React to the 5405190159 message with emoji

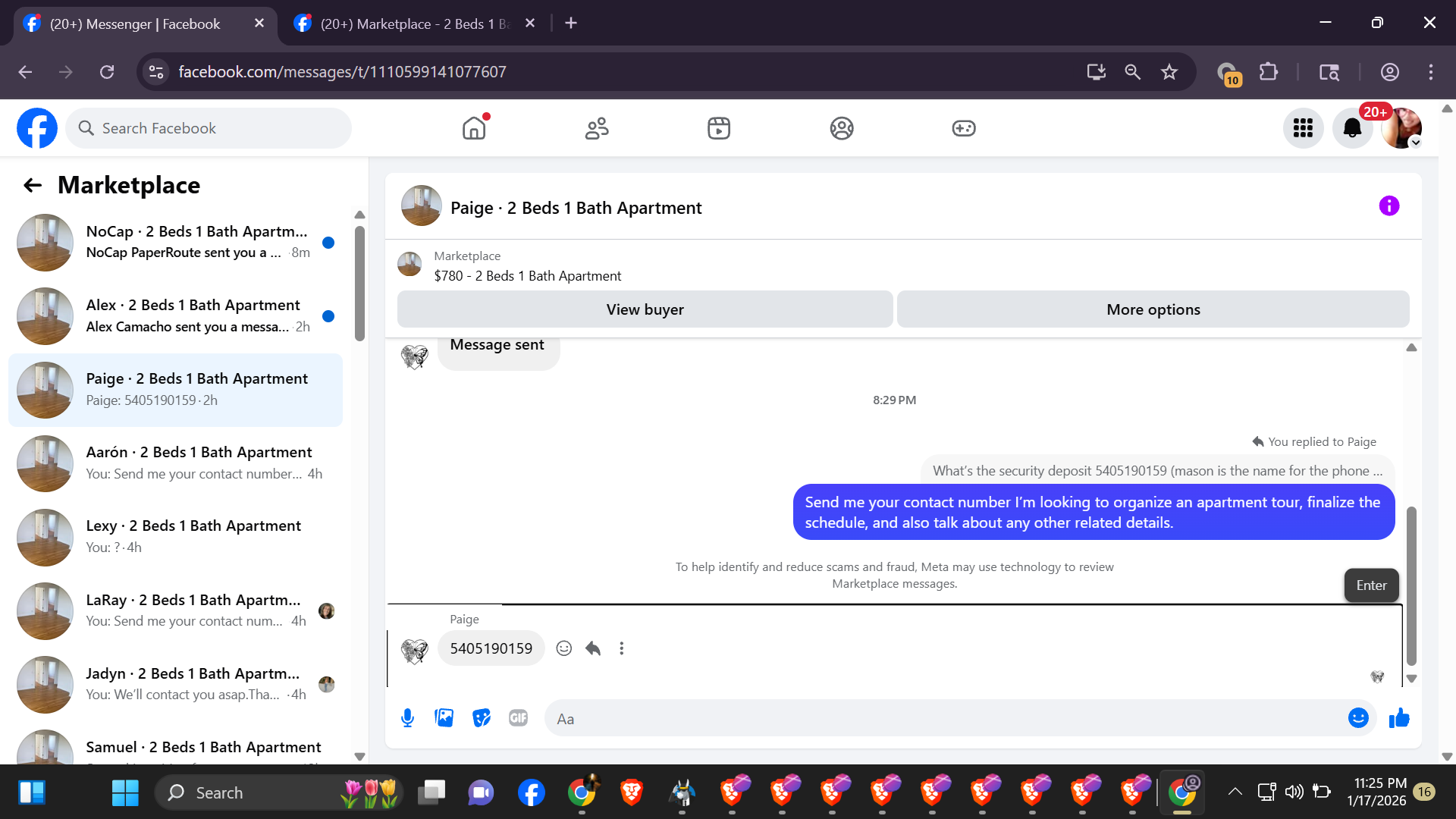(563, 648)
